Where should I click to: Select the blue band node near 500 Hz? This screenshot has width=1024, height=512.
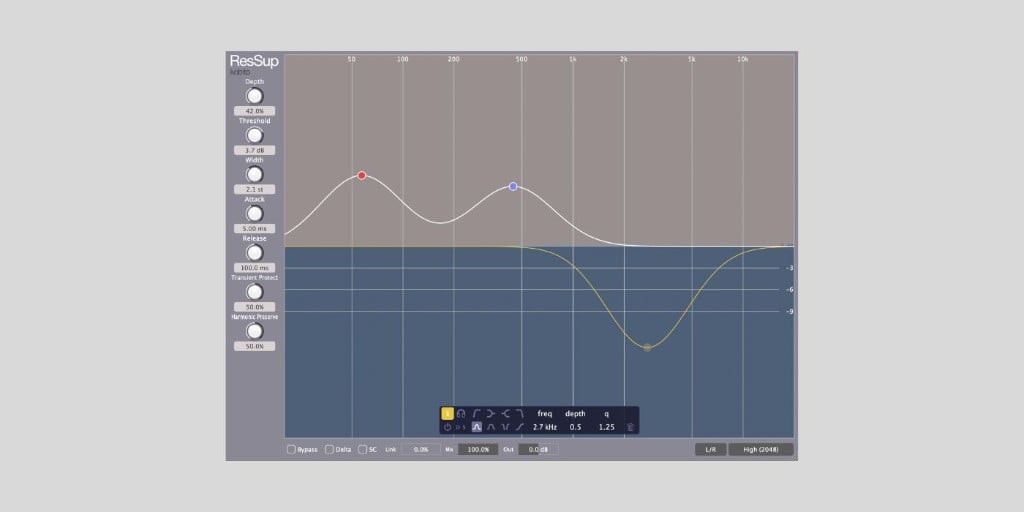(513, 186)
